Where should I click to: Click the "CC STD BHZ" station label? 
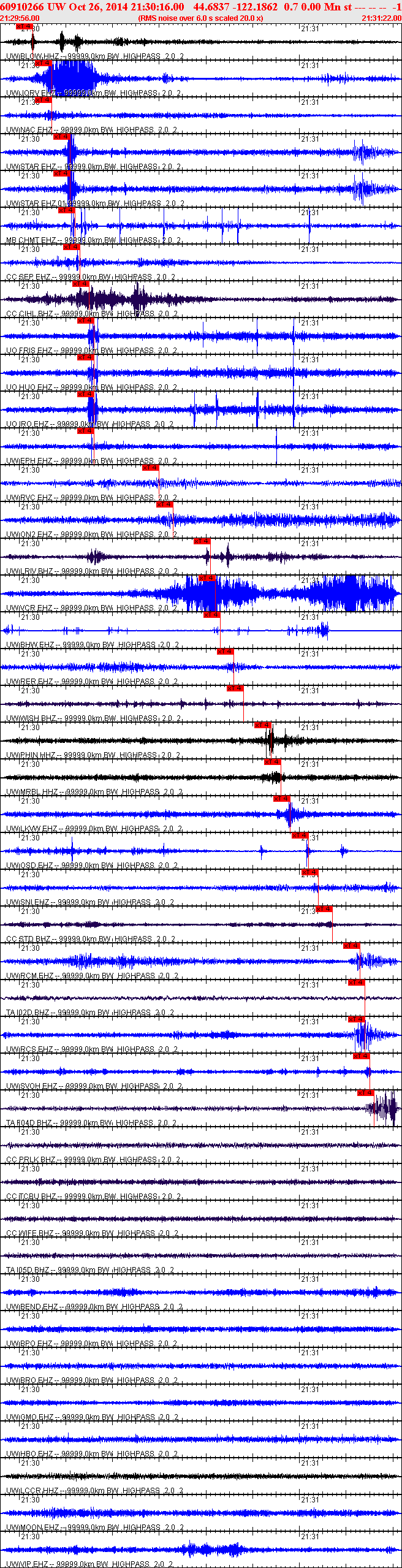coord(28,939)
